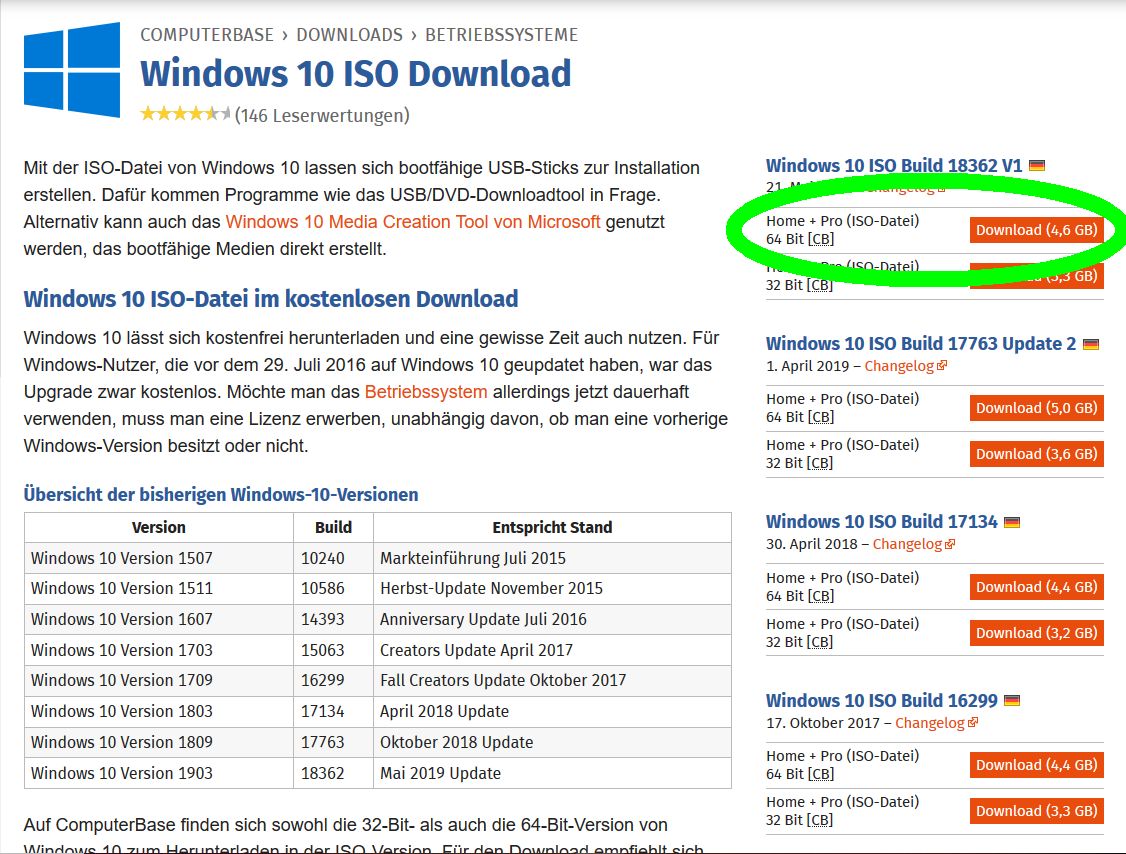The image size is (1126, 854).
Task: Select the Build column header
Action: pos(333,527)
